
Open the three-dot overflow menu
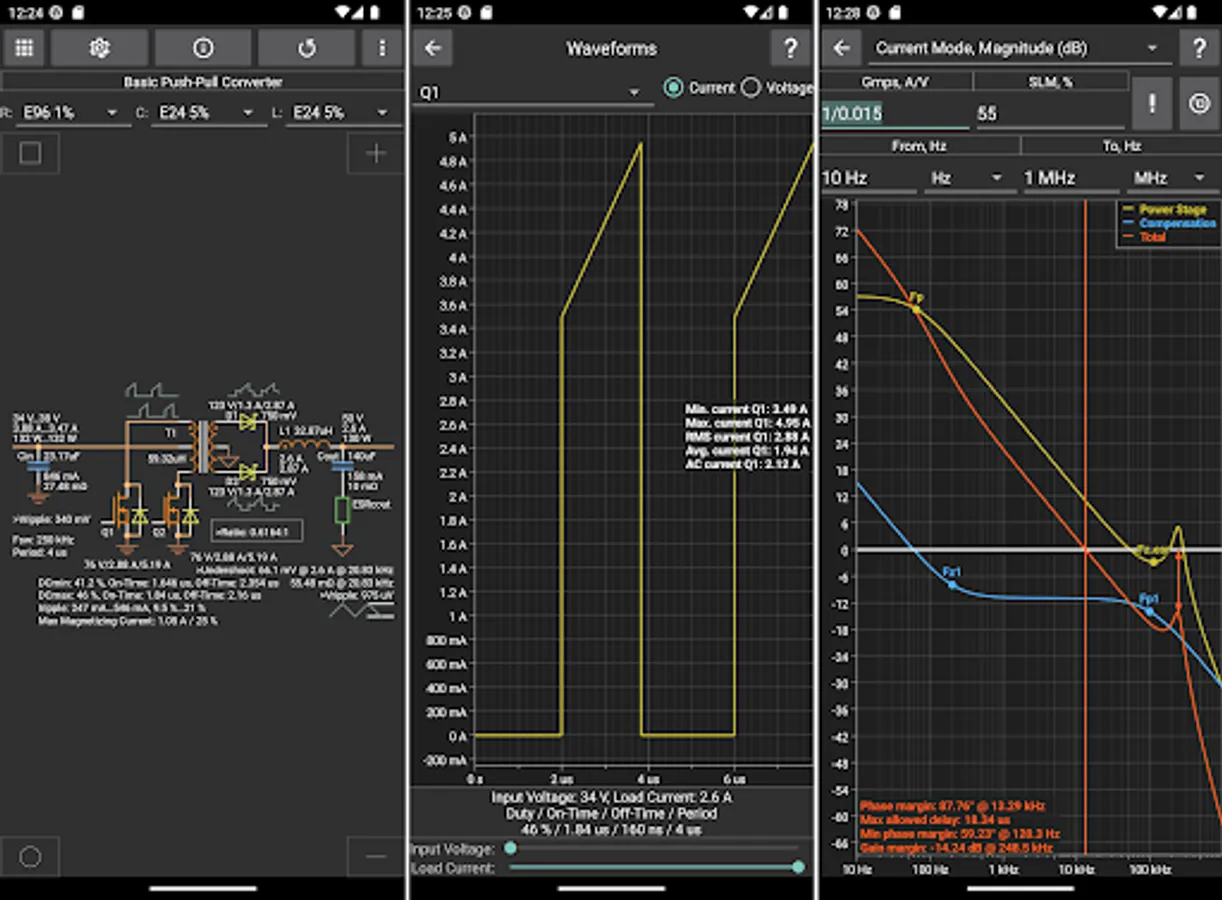(x=381, y=48)
